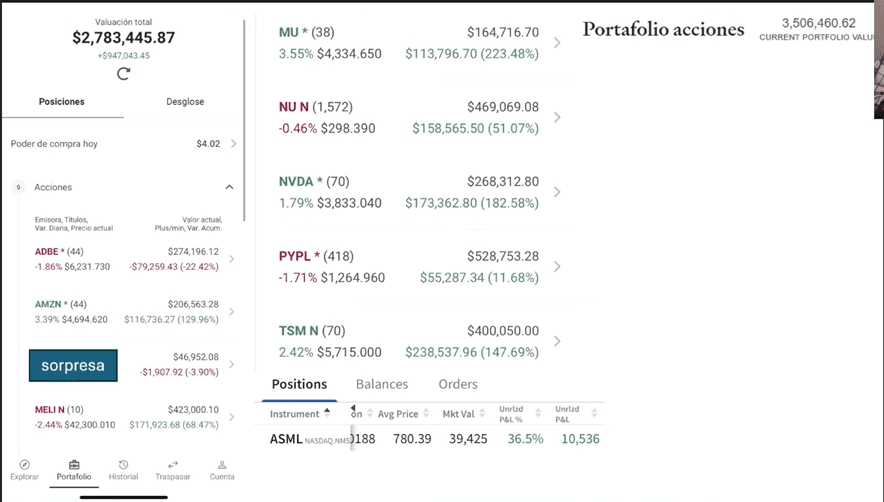Open the Explorar compass icon

click(x=25, y=465)
